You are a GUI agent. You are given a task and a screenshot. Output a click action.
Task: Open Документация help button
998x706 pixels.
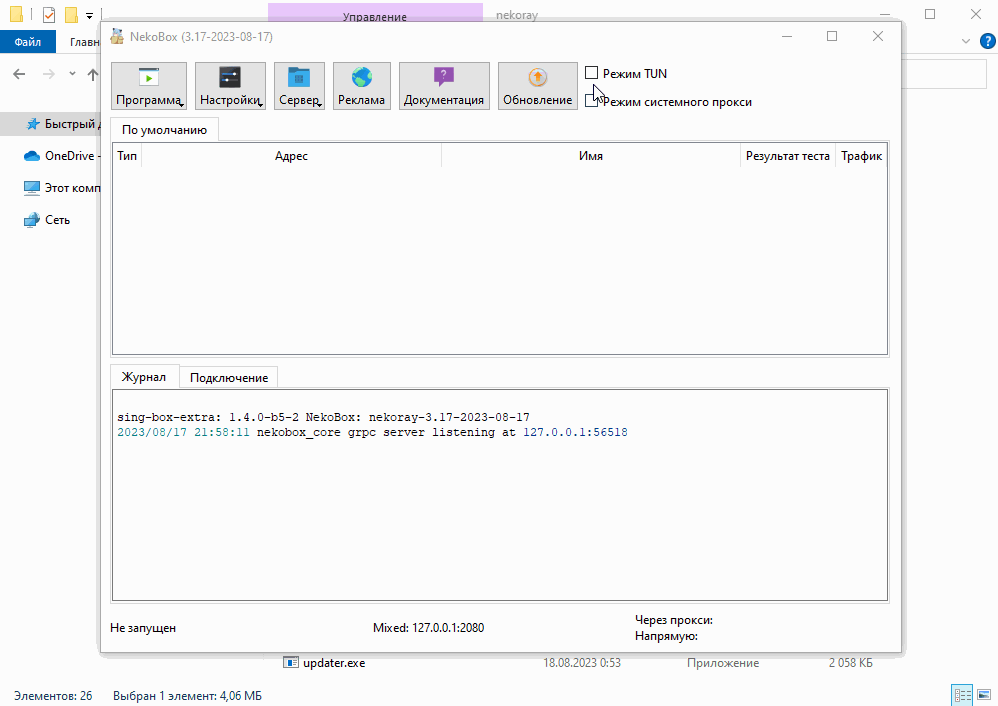coord(444,86)
